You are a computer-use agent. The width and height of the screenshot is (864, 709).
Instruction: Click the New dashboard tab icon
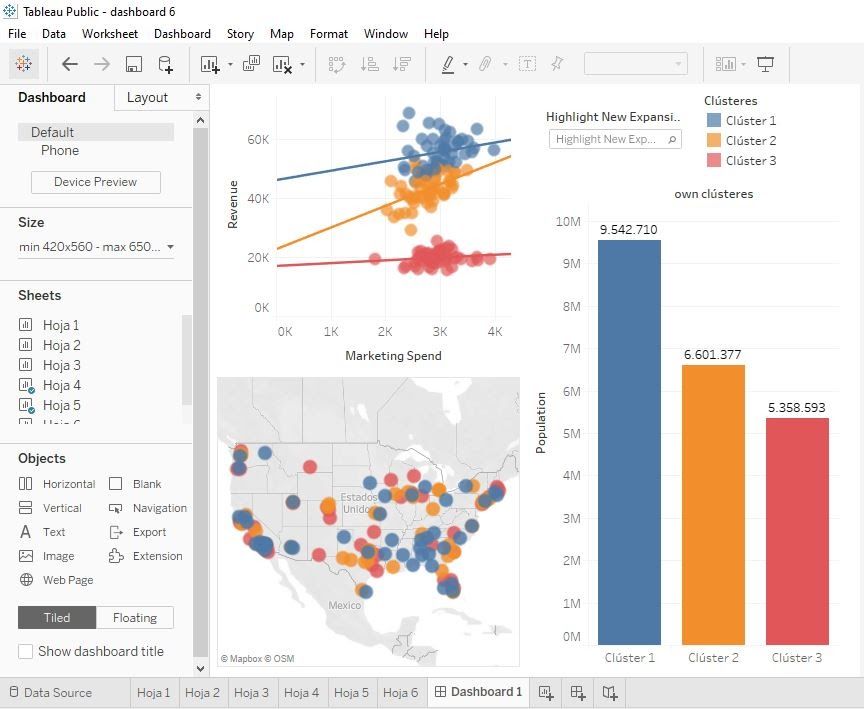(x=578, y=692)
